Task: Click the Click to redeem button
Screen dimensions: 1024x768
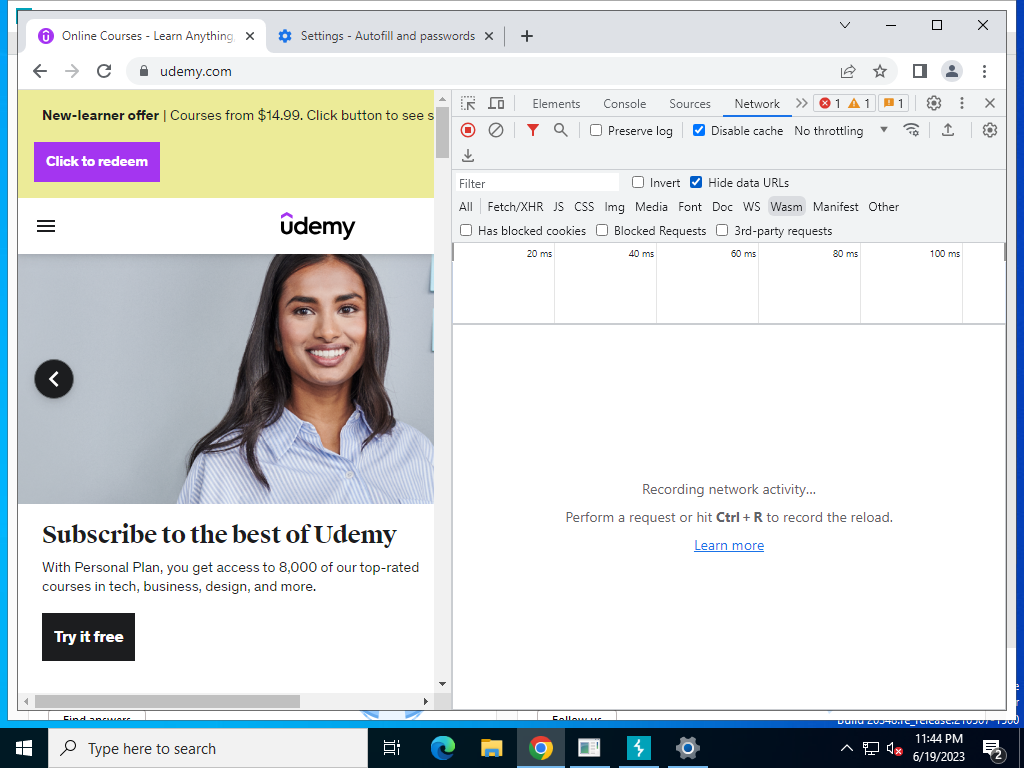Action: point(97,161)
